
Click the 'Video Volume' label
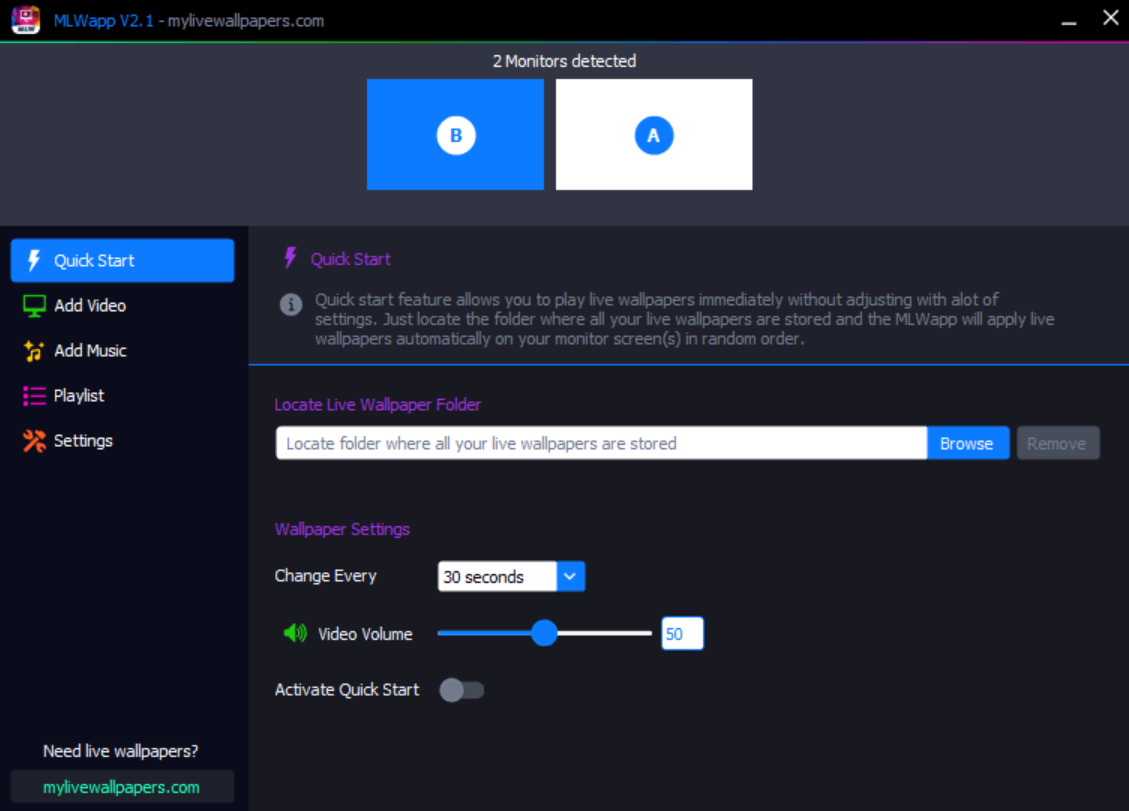coord(365,634)
